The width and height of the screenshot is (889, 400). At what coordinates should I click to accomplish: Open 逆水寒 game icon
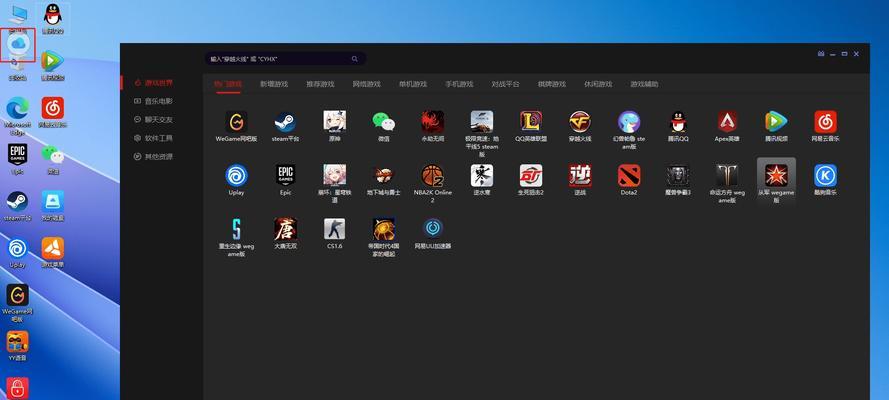coord(482,176)
